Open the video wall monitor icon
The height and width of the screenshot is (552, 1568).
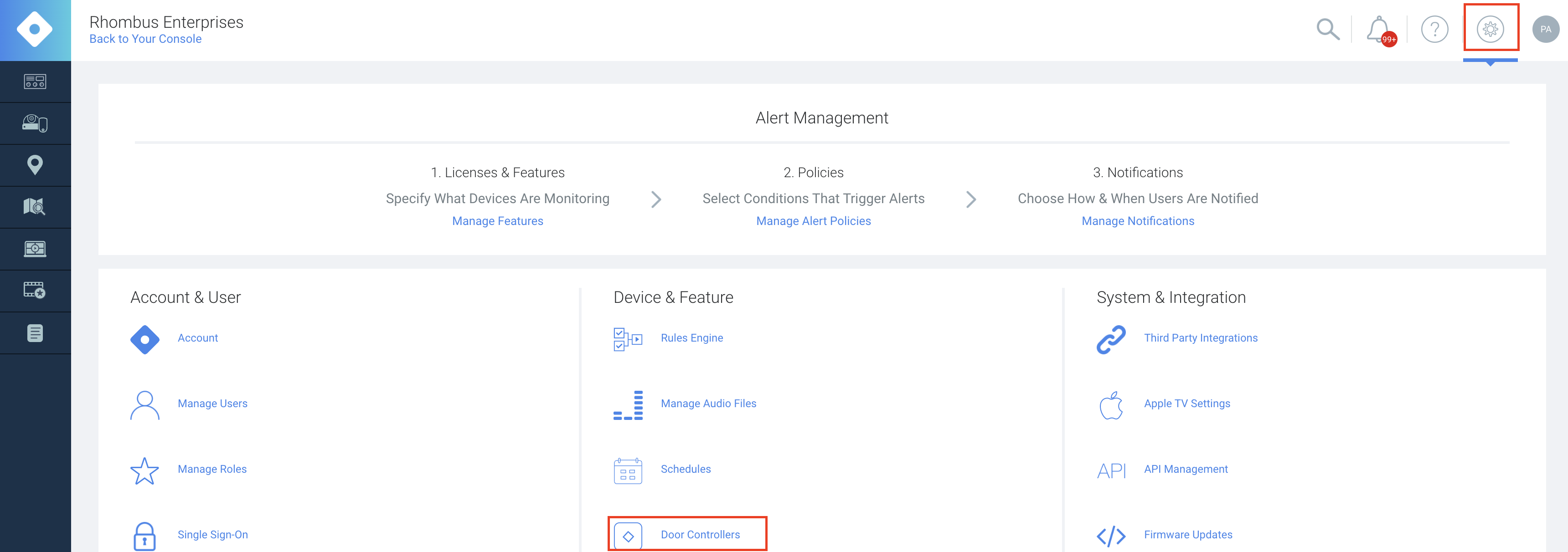coord(35,248)
